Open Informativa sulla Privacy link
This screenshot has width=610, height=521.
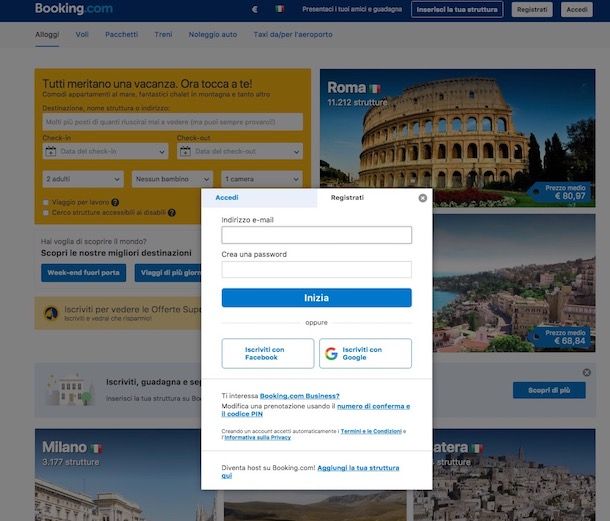(258, 438)
